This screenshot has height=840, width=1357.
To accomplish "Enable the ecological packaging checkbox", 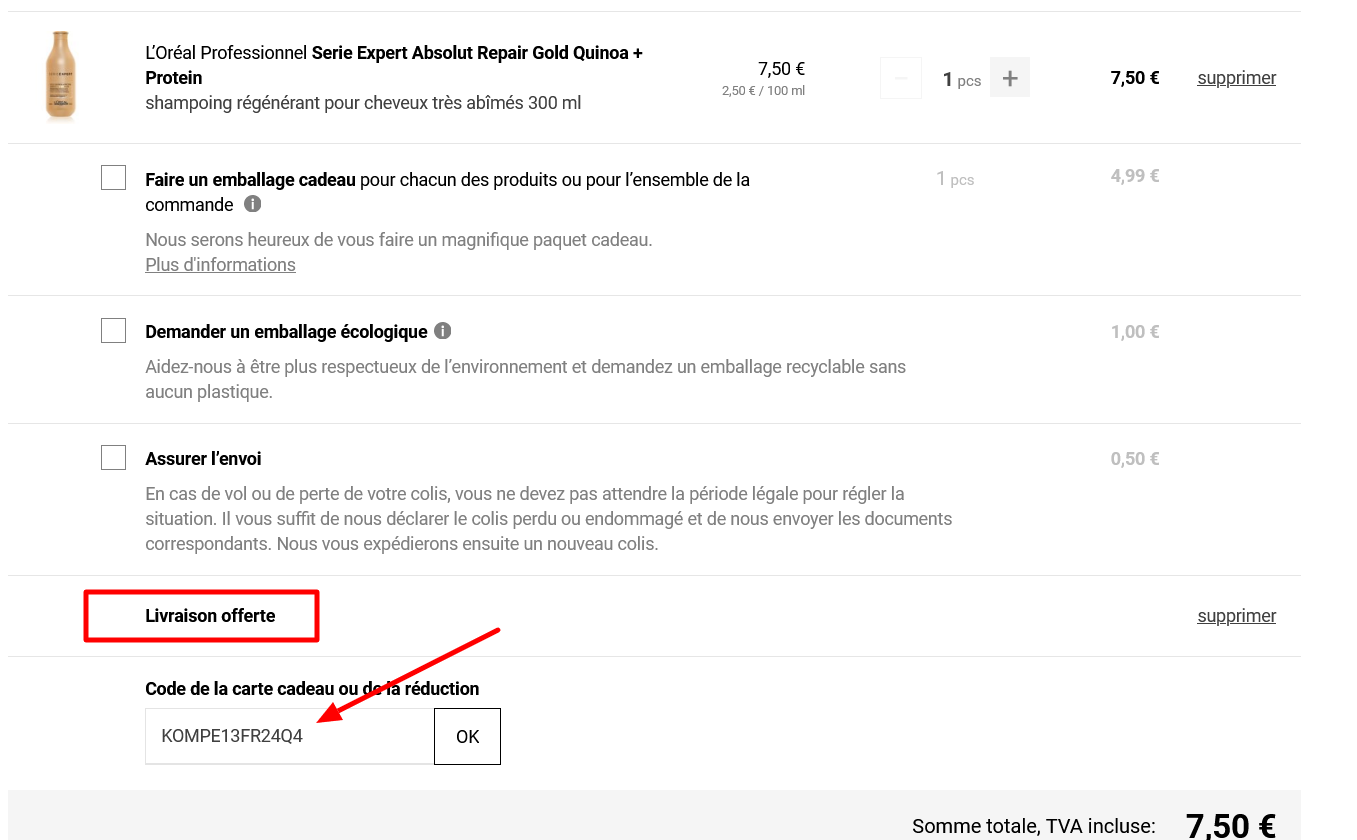I will point(114,330).
